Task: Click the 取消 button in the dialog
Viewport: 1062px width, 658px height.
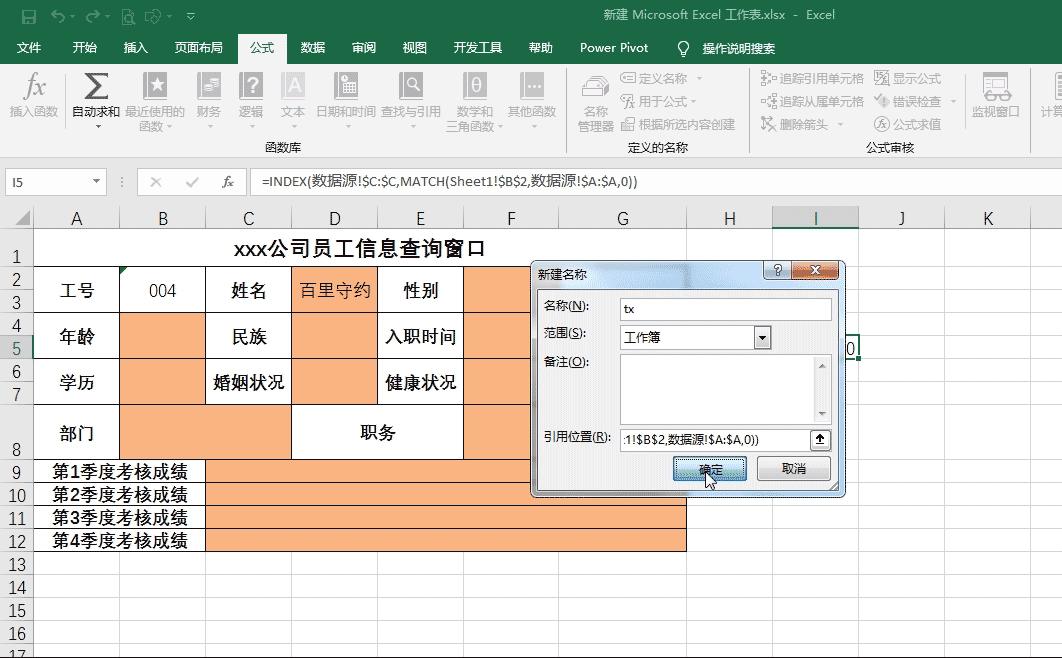Action: point(793,468)
